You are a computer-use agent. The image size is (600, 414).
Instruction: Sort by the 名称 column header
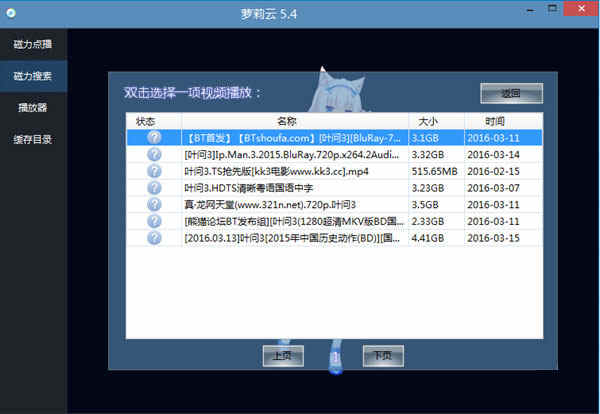(x=294, y=121)
